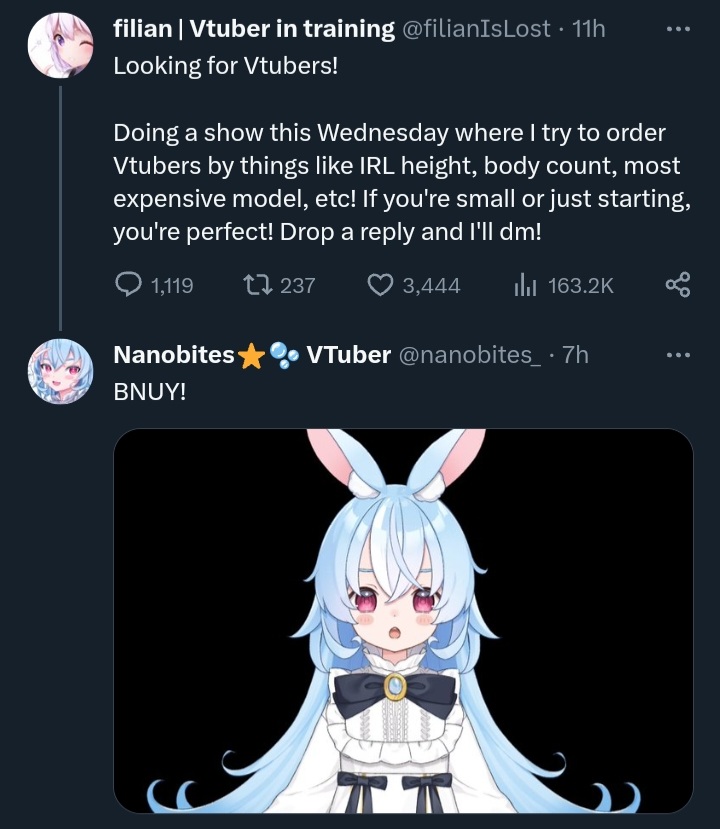This screenshot has width=720, height=829.
Task: Open the BNUY! reply text
Action: coord(150,392)
